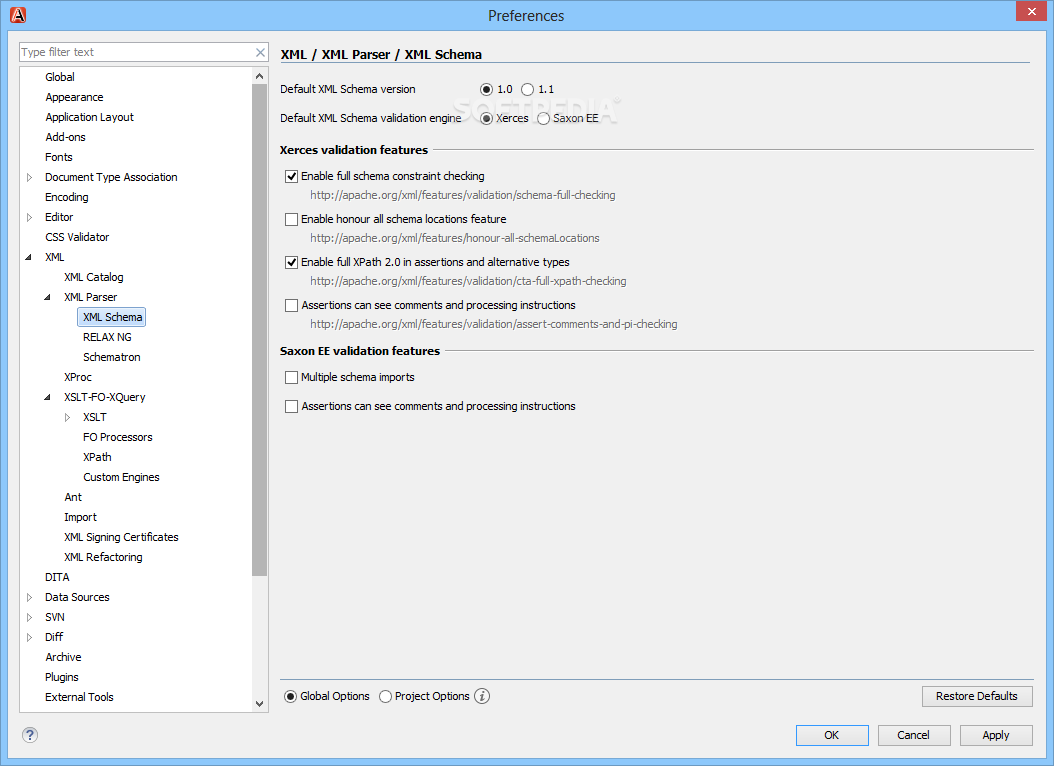Click the Project Options info icon
Viewport: 1054px width, 766px height.
click(x=482, y=696)
